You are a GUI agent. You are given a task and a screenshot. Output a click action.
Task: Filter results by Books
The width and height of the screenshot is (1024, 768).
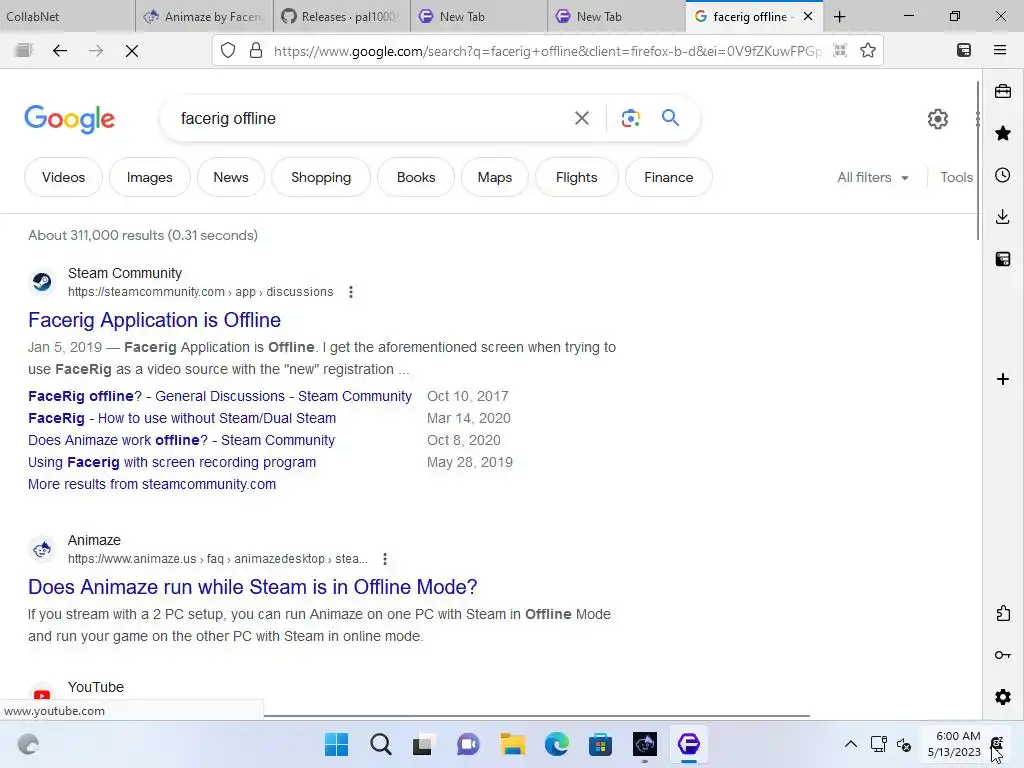click(x=416, y=177)
